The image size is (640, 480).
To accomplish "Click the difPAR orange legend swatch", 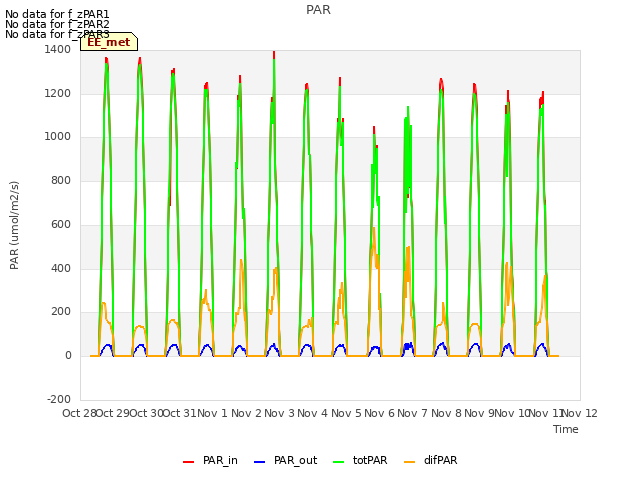I will 409,462.
